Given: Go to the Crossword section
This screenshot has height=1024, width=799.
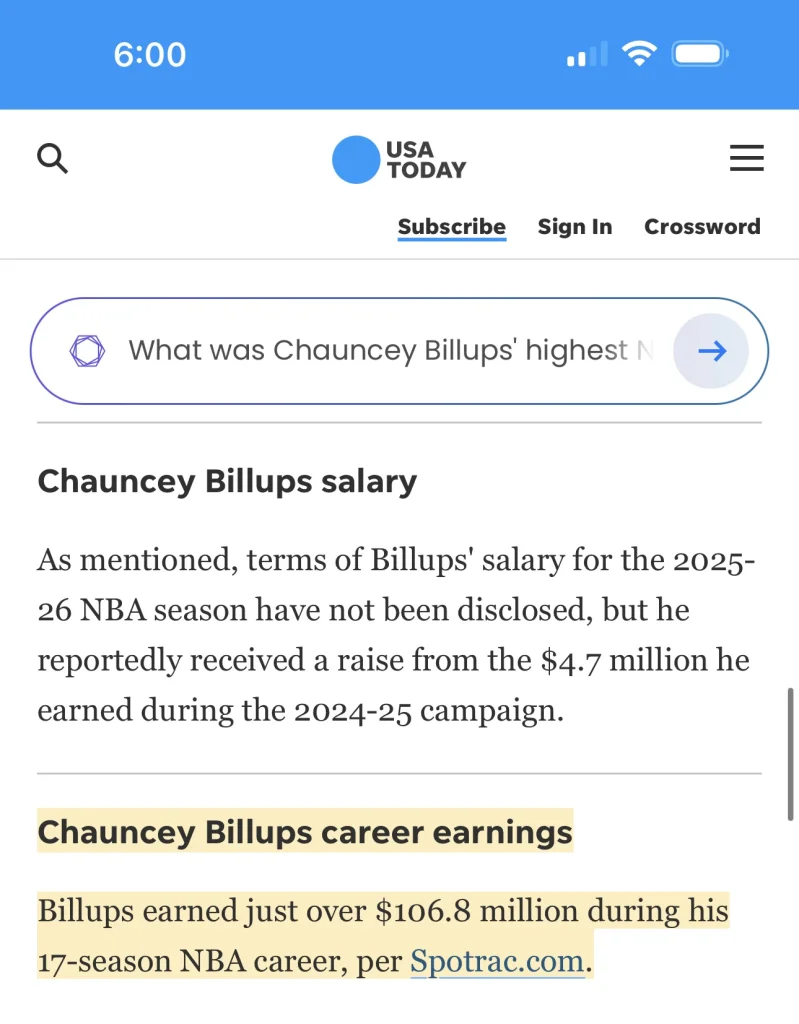Looking at the screenshot, I should click(702, 227).
